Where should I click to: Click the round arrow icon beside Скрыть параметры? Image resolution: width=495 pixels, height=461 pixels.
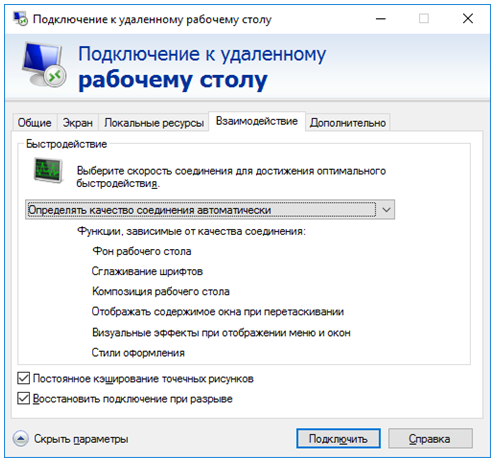21,439
